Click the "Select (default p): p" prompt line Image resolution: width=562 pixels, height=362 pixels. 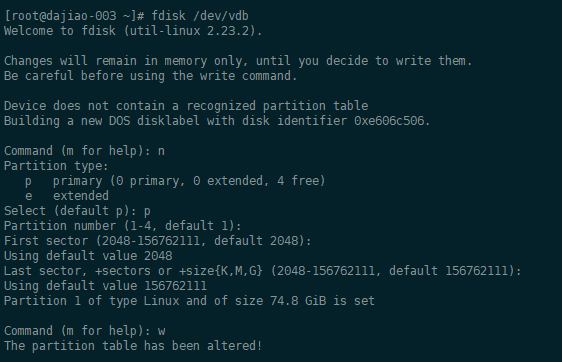pyautogui.click(x=77, y=211)
